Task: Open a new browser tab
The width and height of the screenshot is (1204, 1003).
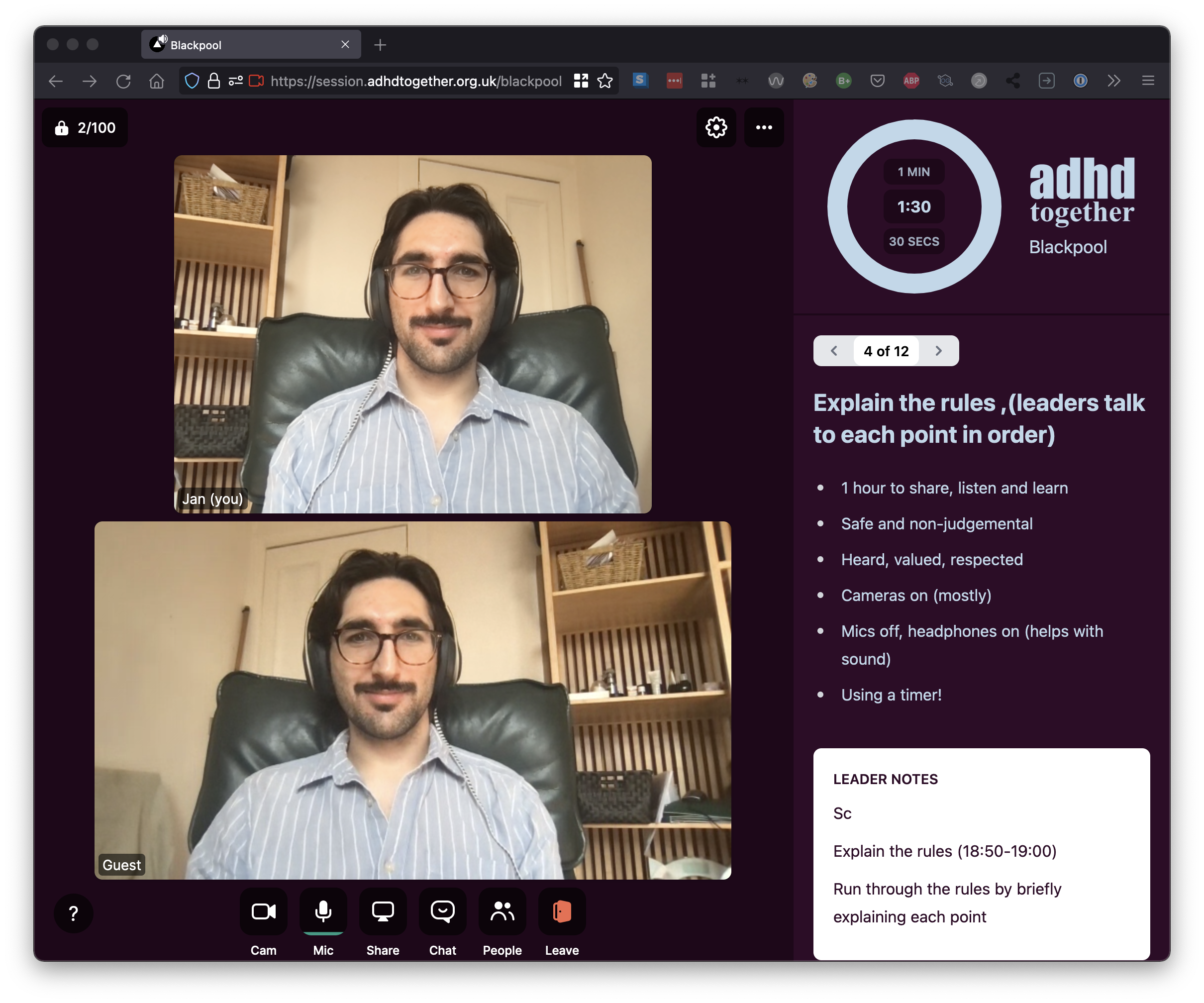Action: click(x=380, y=45)
